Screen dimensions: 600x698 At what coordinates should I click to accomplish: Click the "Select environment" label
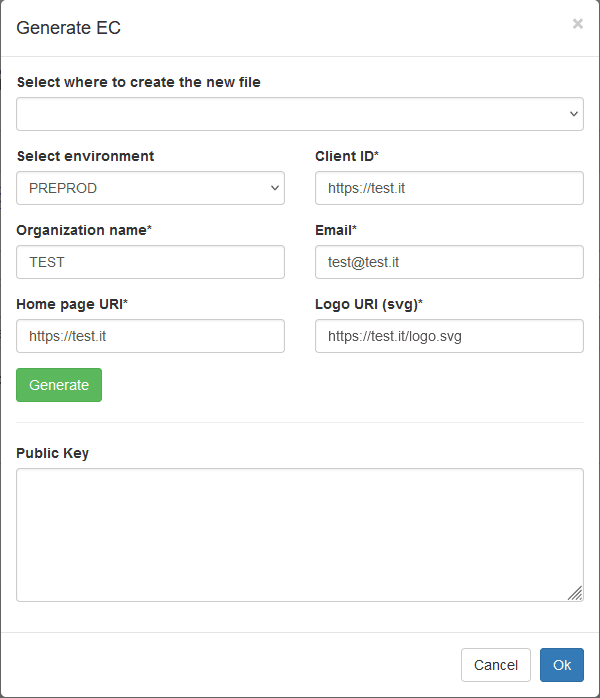tap(85, 156)
